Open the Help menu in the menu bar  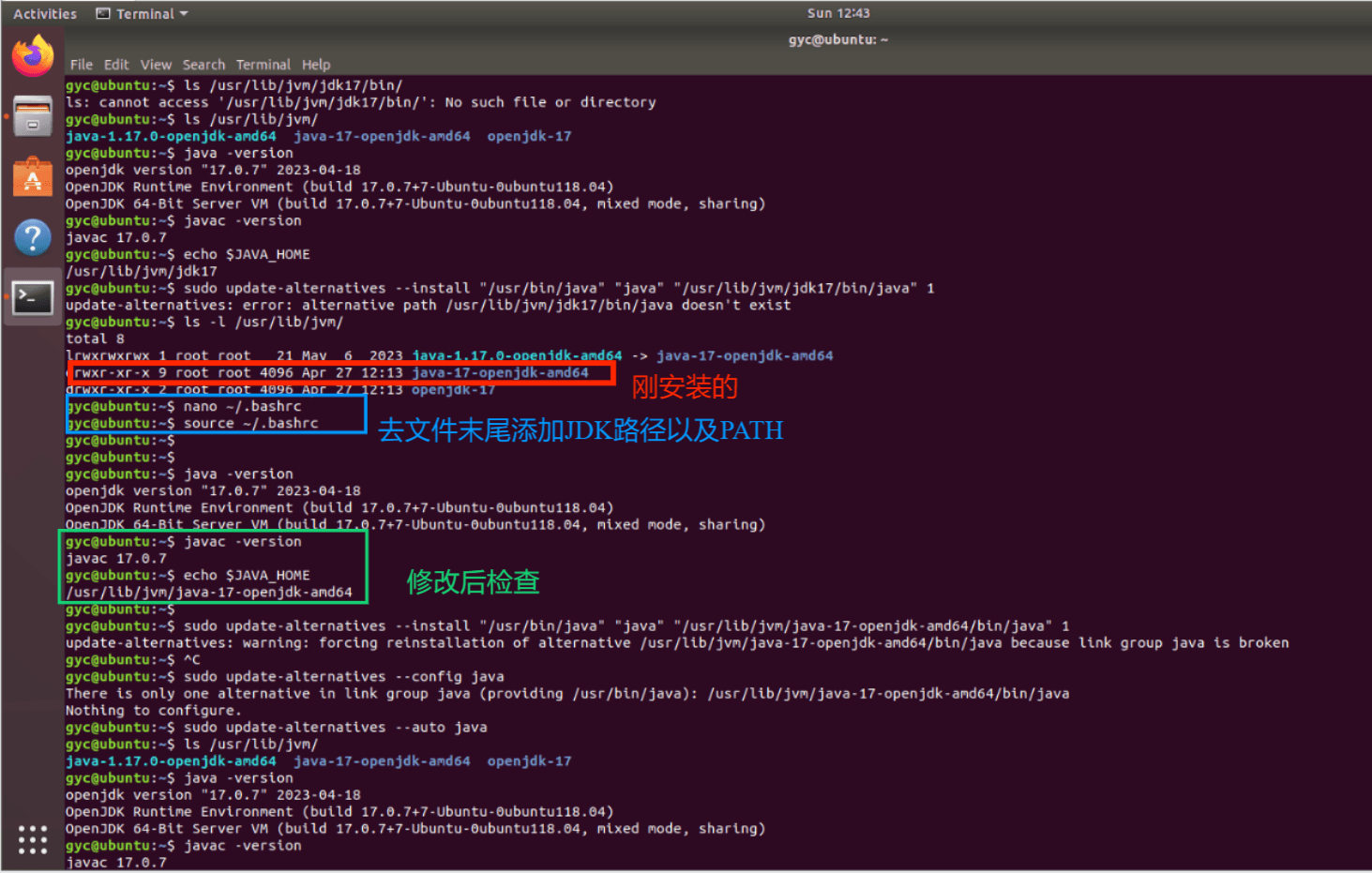[x=316, y=64]
